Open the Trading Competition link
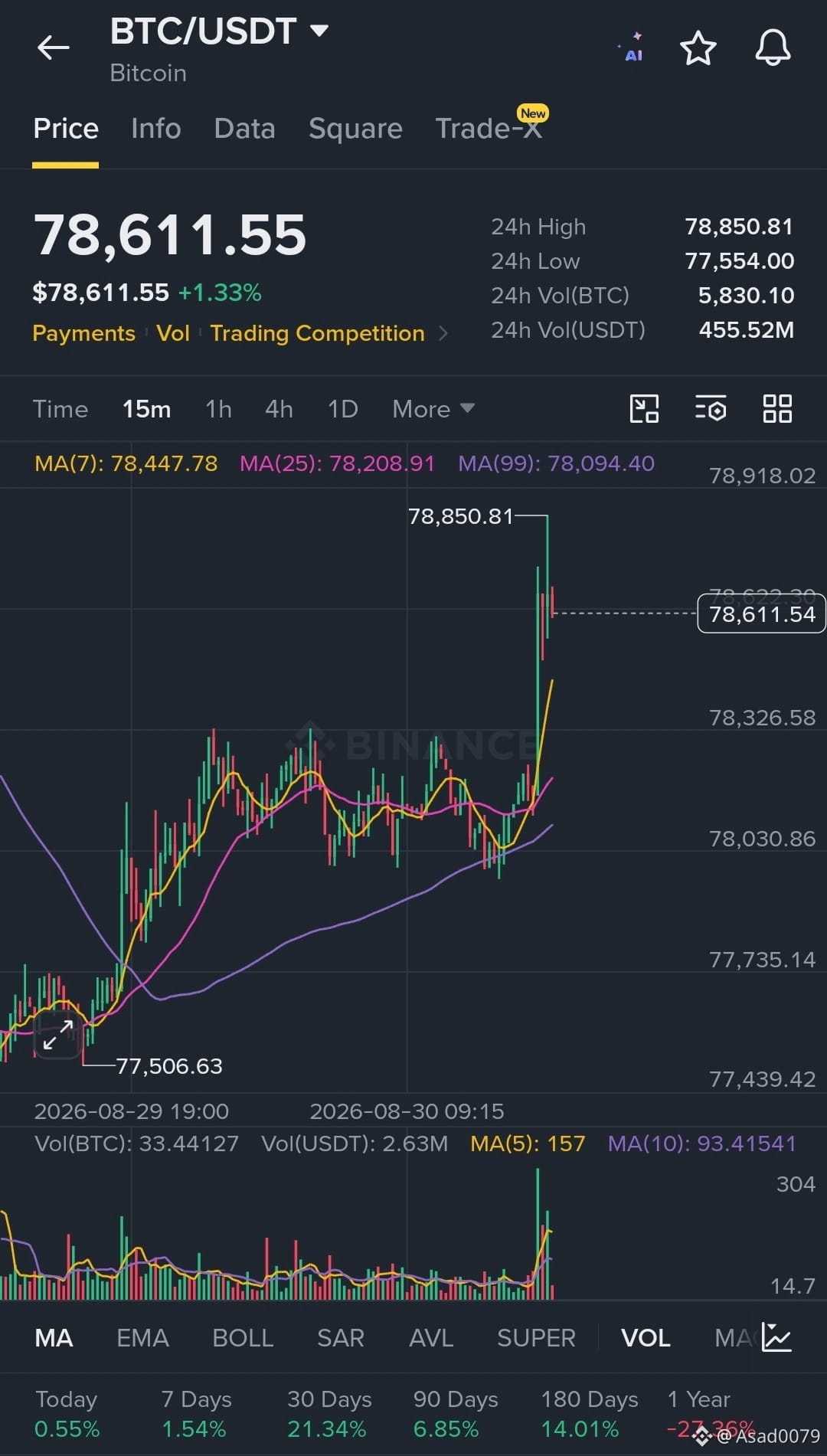 [317, 333]
